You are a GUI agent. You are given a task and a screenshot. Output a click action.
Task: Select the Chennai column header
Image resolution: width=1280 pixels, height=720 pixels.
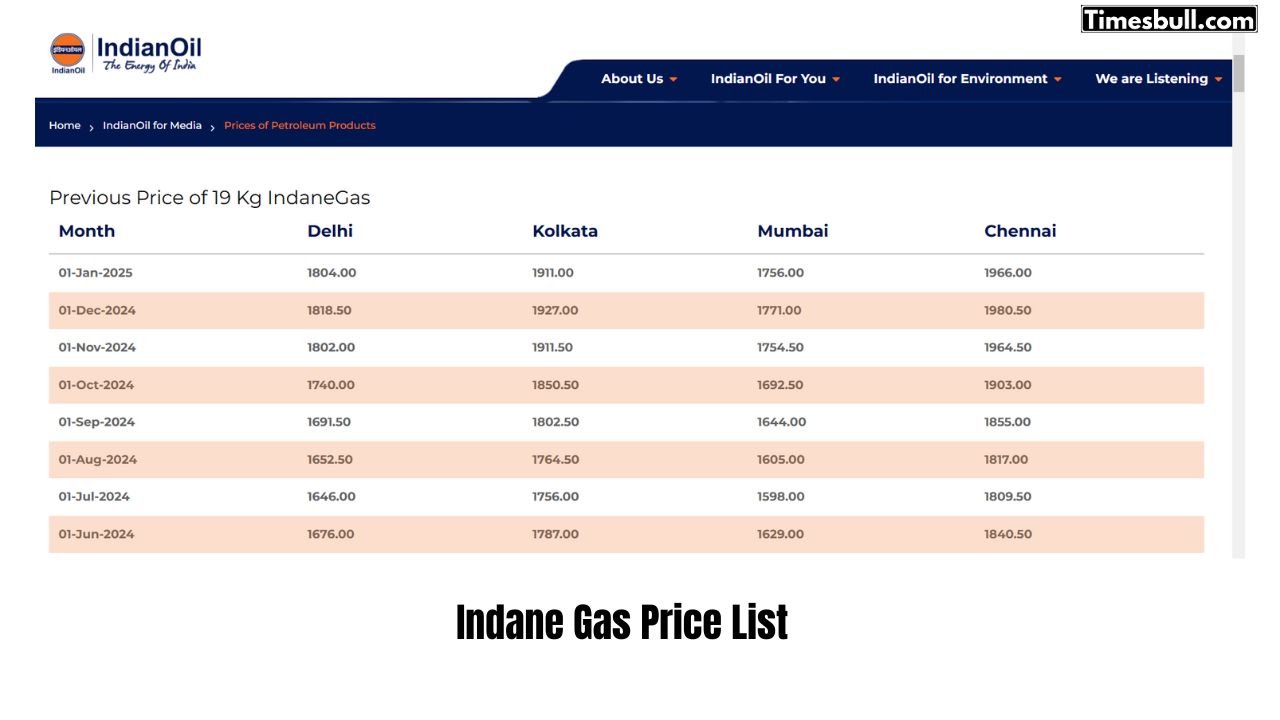coord(1020,231)
